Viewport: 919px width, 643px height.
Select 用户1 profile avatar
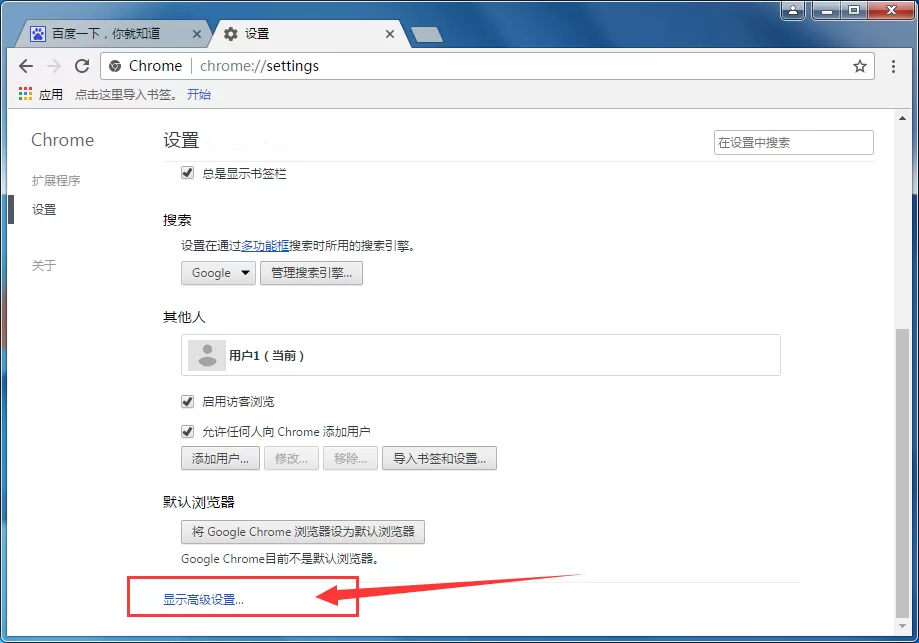tap(207, 355)
